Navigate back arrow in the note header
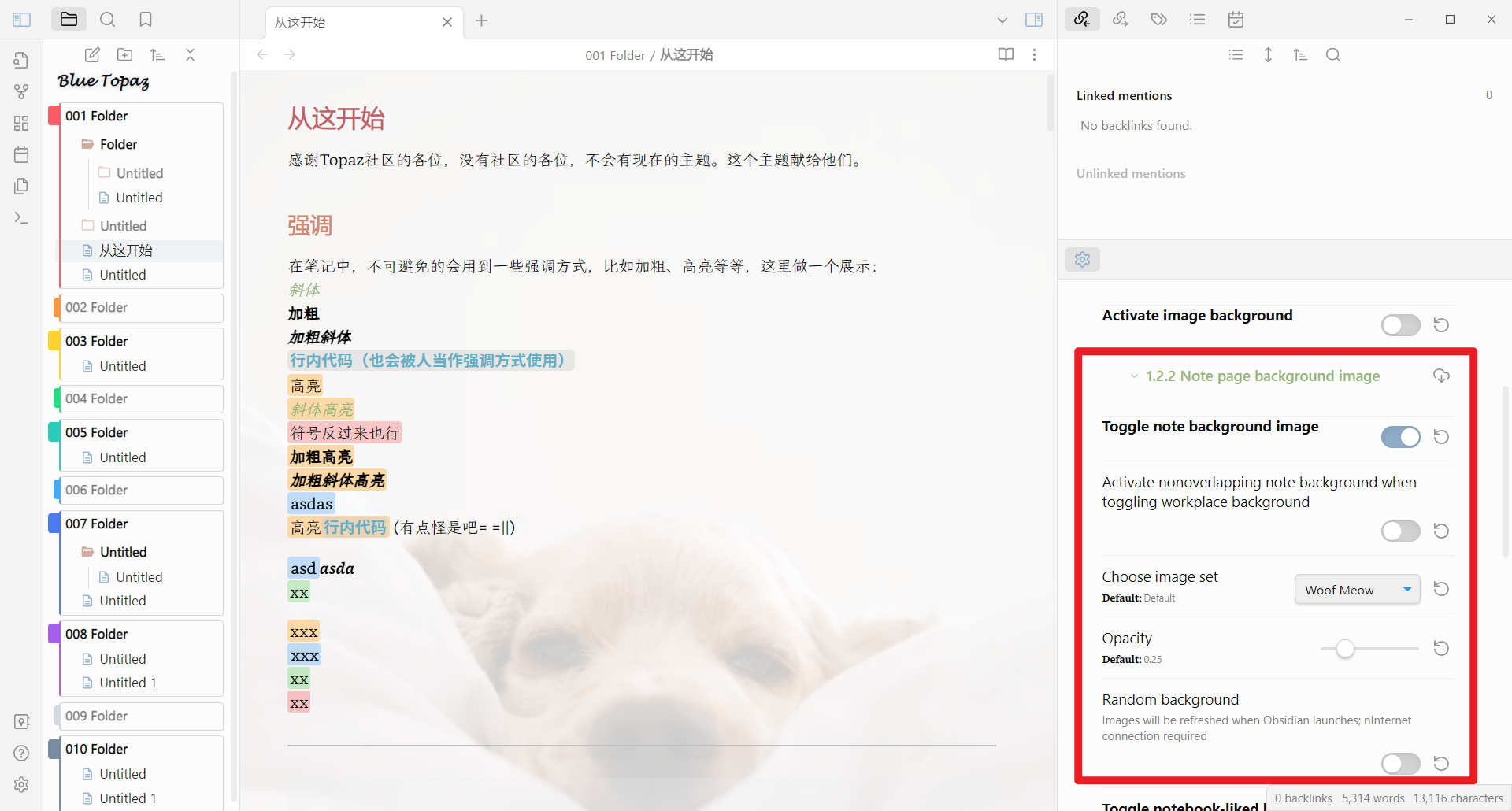 pyautogui.click(x=262, y=54)
